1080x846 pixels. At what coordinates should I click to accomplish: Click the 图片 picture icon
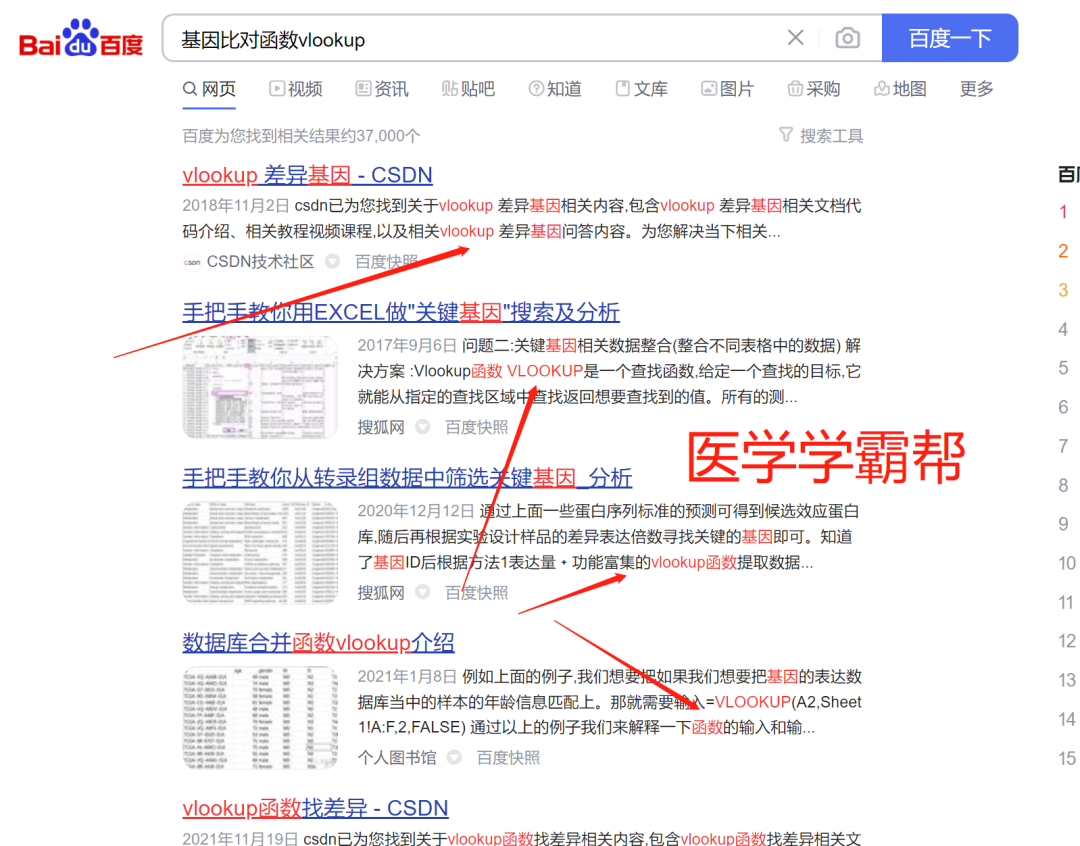[709, 88]
